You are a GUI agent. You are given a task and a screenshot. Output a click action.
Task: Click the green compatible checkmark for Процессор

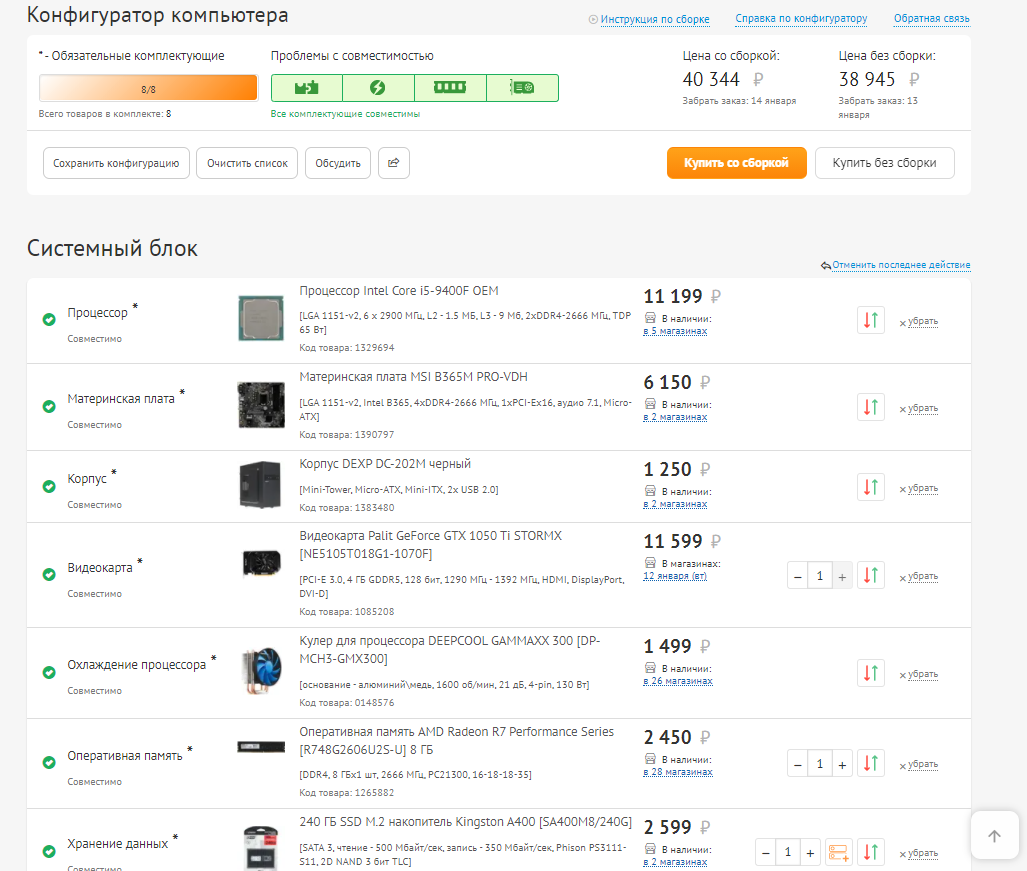[x=49, y=320]
